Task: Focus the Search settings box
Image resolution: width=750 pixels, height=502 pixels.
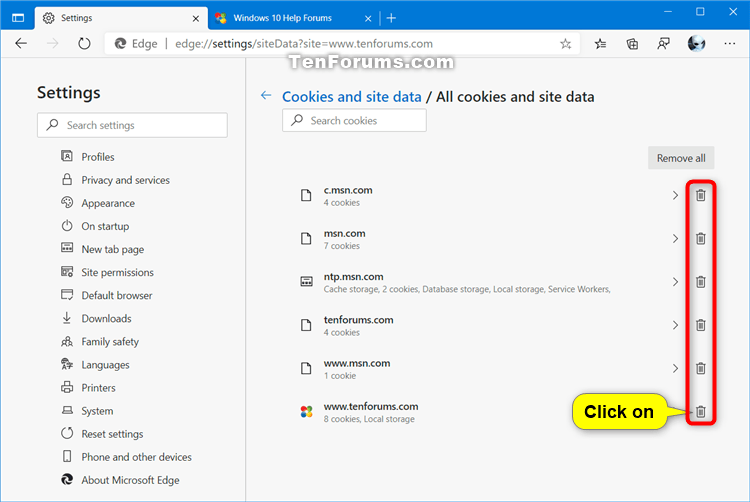Action: pyautogui.click(x=132, y=125)
